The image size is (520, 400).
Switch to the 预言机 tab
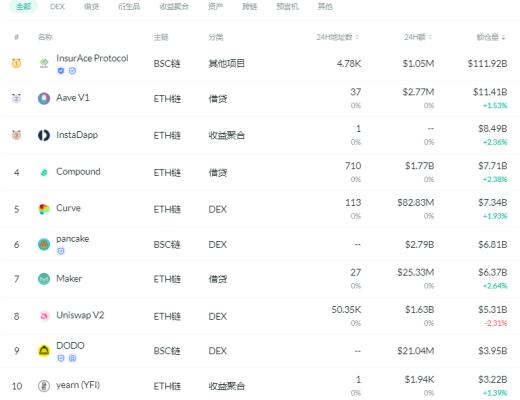coord(287,6)
